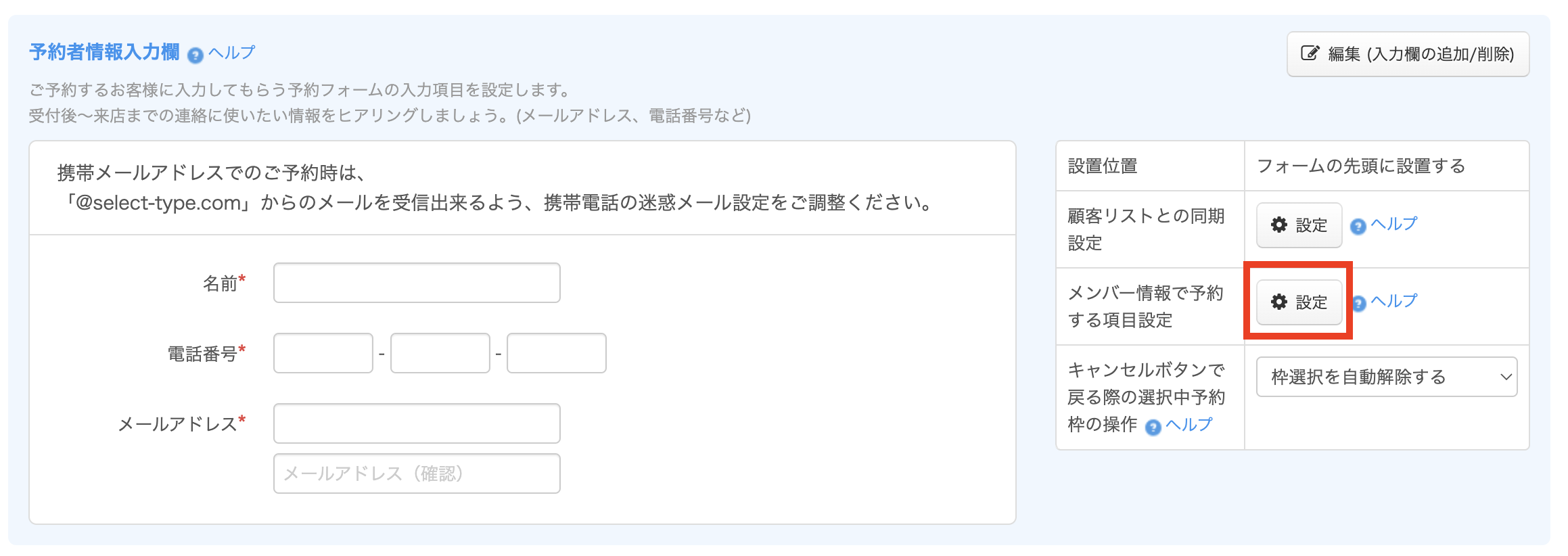Open 設定 for メンバー情報で予約する項目設定
This screenshot has height=556, width=1568.
(1299, 302)
